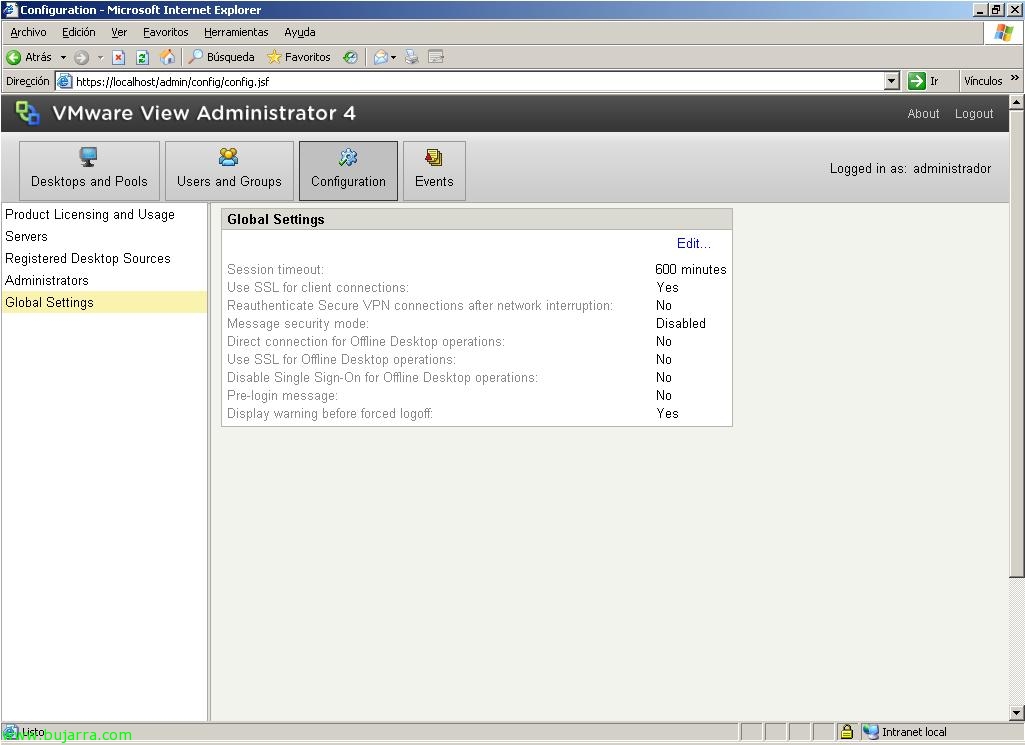This screenshot has width=1025, height=745.
Task: Click the forward navigation arrow icon
Action: [81, 58]
